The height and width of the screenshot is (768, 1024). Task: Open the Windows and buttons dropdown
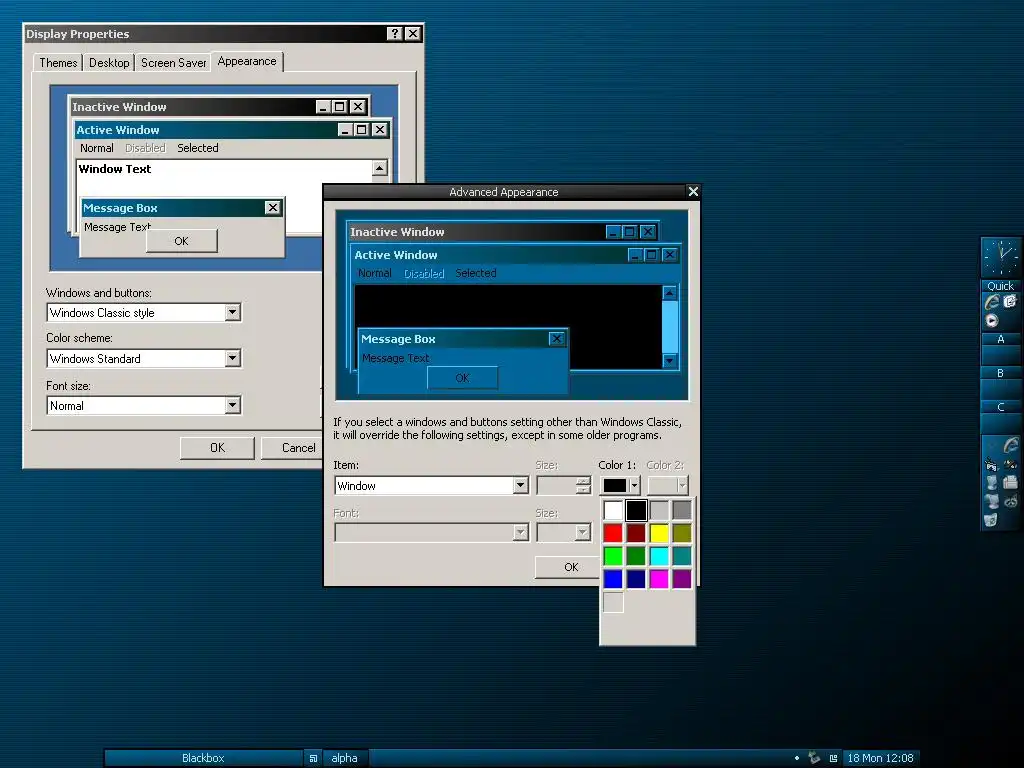232,313
